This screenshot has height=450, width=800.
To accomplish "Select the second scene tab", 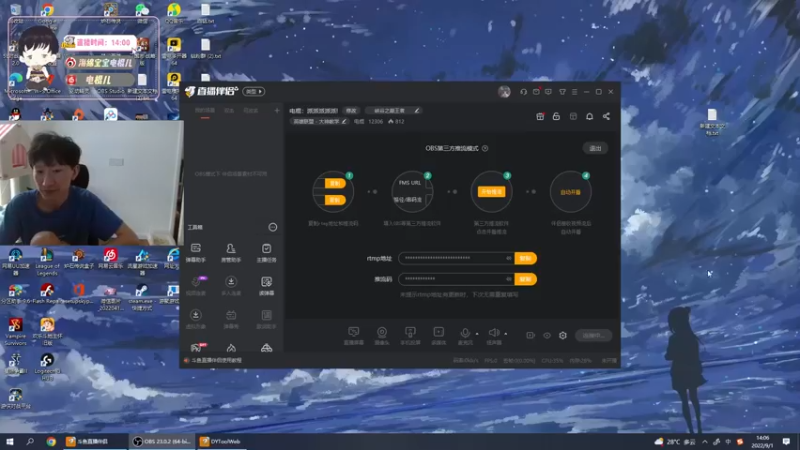I will (x=230, y=111).
